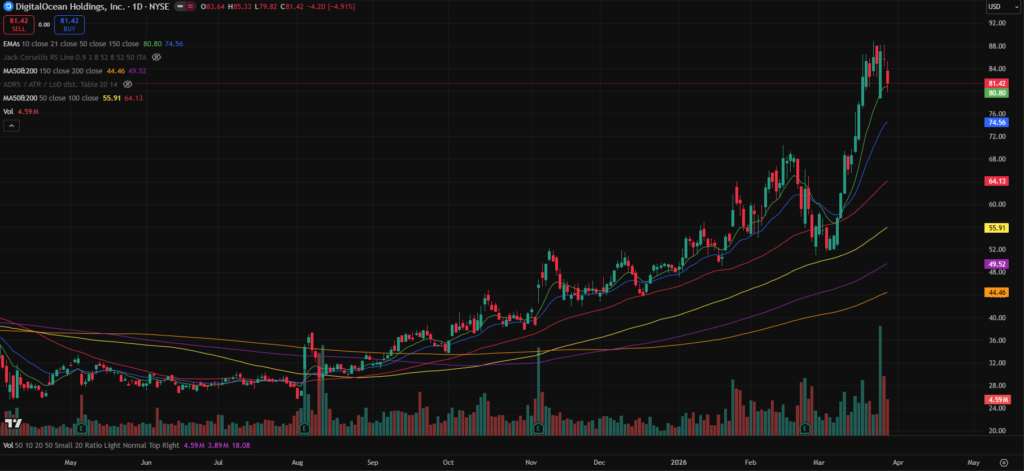Click the DigitalOcean symbol logo icon

(x=8, y=7)
